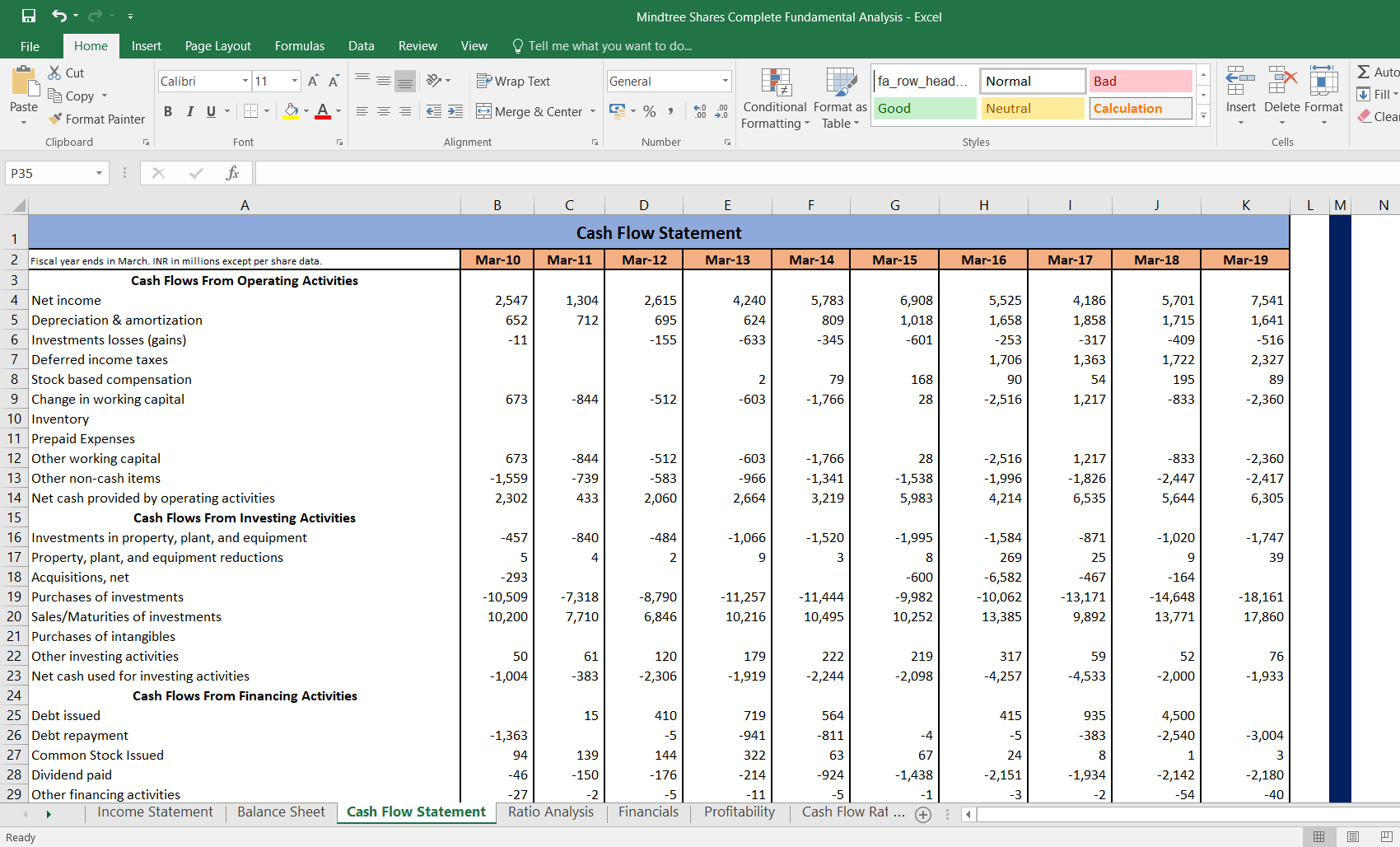Open Customize Quick Access Toolbar dropdown
1400x847 pixels.
click(131, 16)
